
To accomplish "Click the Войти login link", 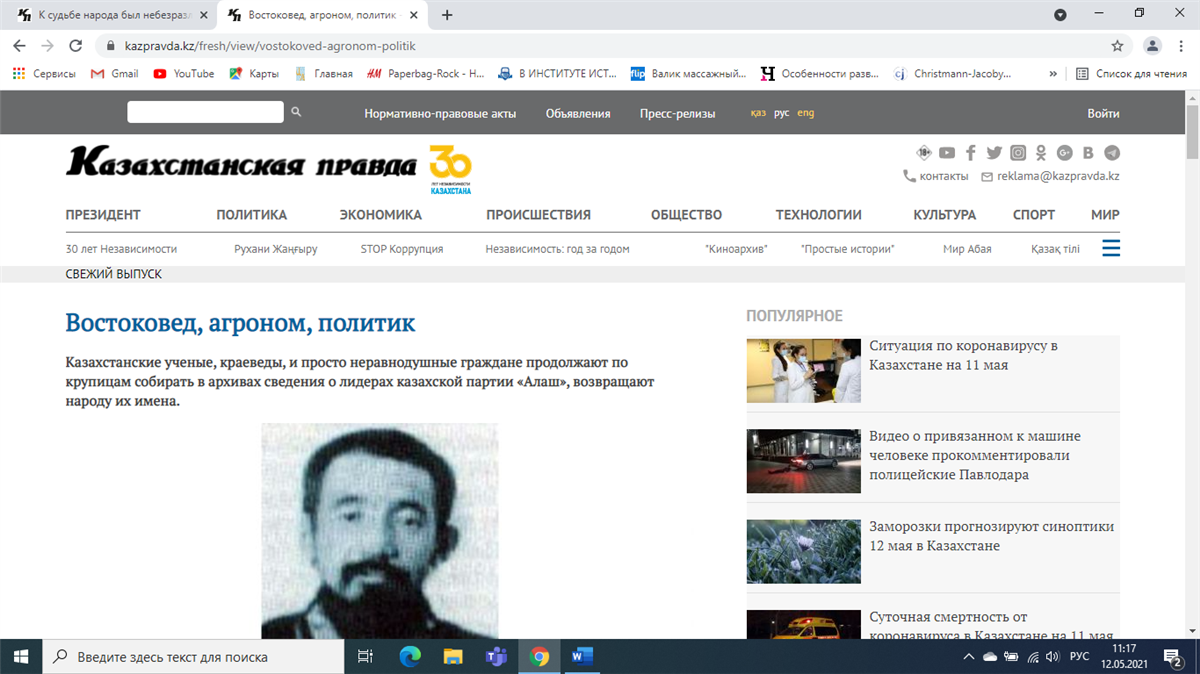I will click(1103, 113).
